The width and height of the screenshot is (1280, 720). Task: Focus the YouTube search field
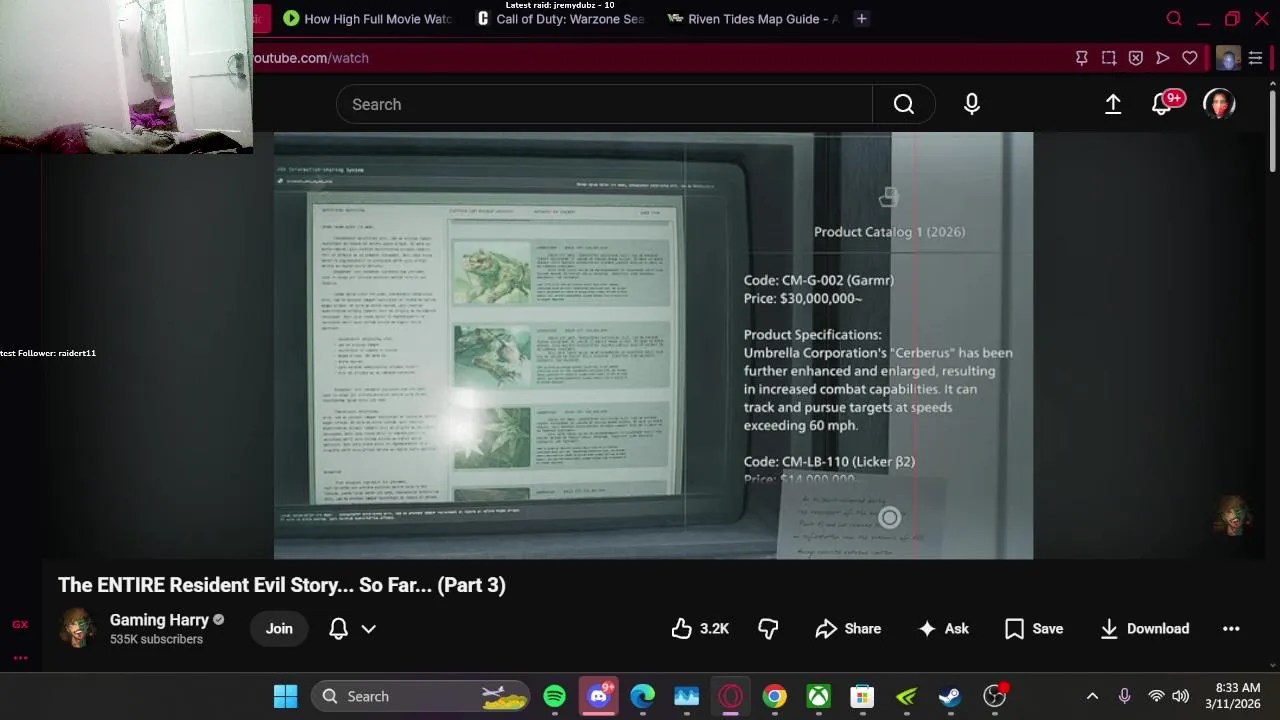(x=604, y=104)
